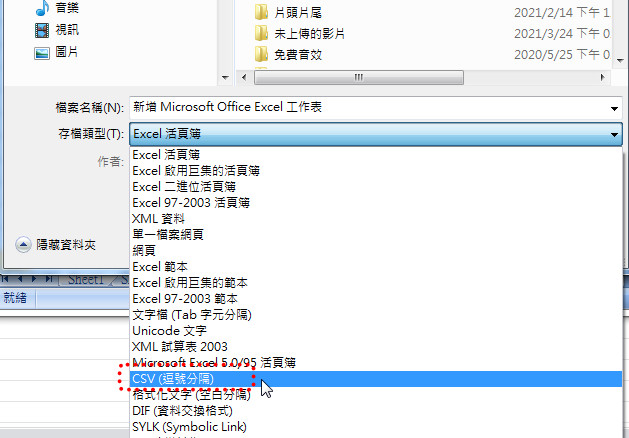The height and width of the screenshot is (438, 629).
Task: Switch to the Sheet1 worksheet tab
Action: pos(86,279)
